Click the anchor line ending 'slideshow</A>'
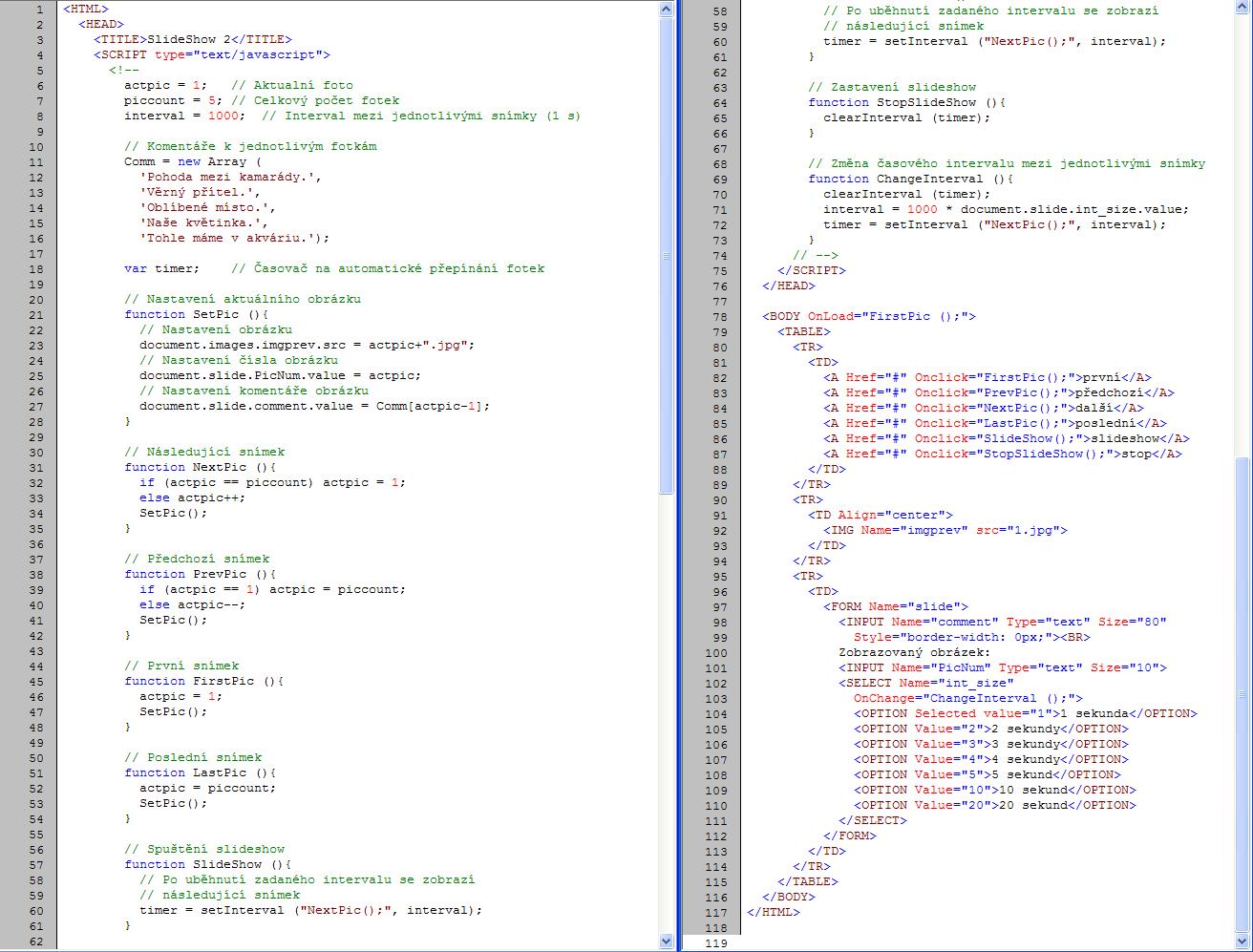 1006,438
